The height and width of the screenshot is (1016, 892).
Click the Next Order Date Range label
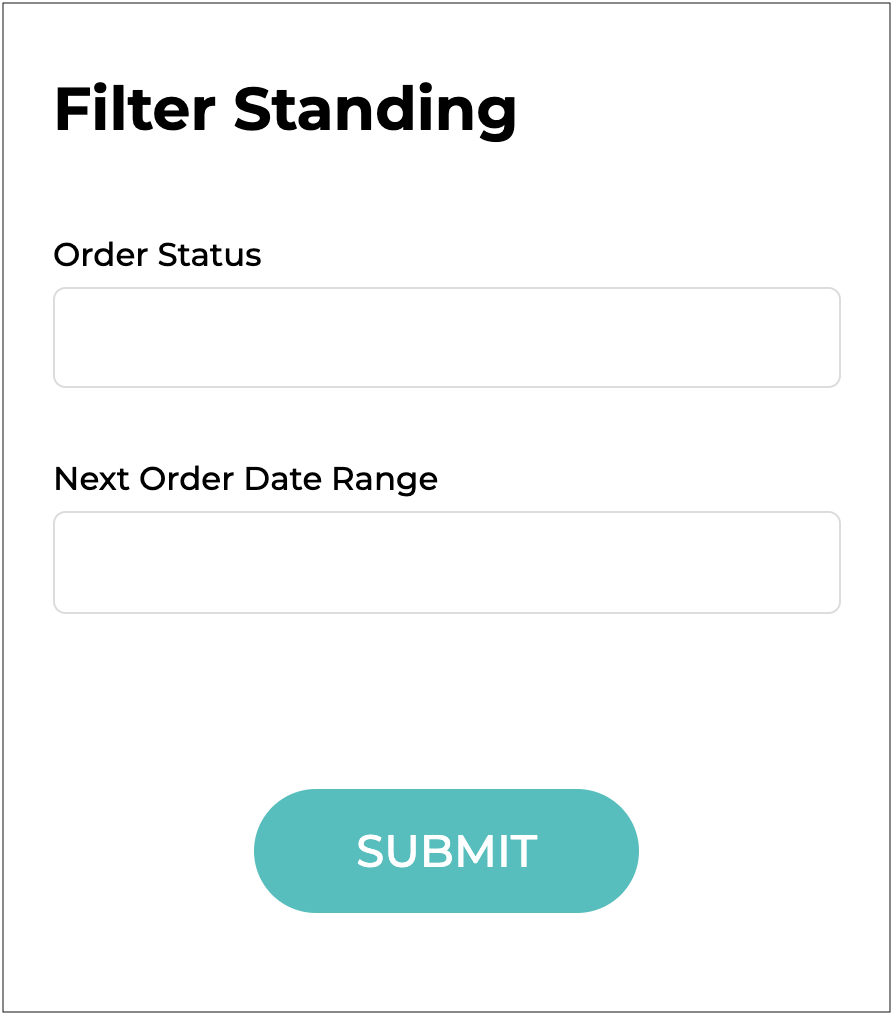coord(245,479)
